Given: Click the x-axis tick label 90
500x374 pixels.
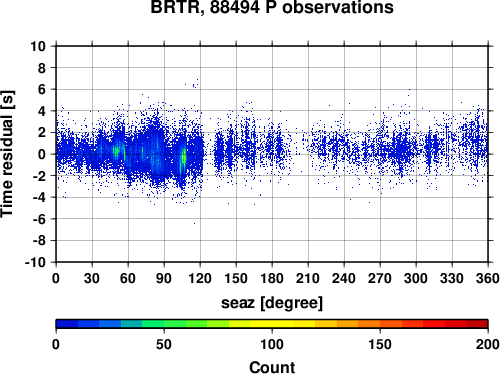Looking at the screenshot, I should click(x=164, y=278).
